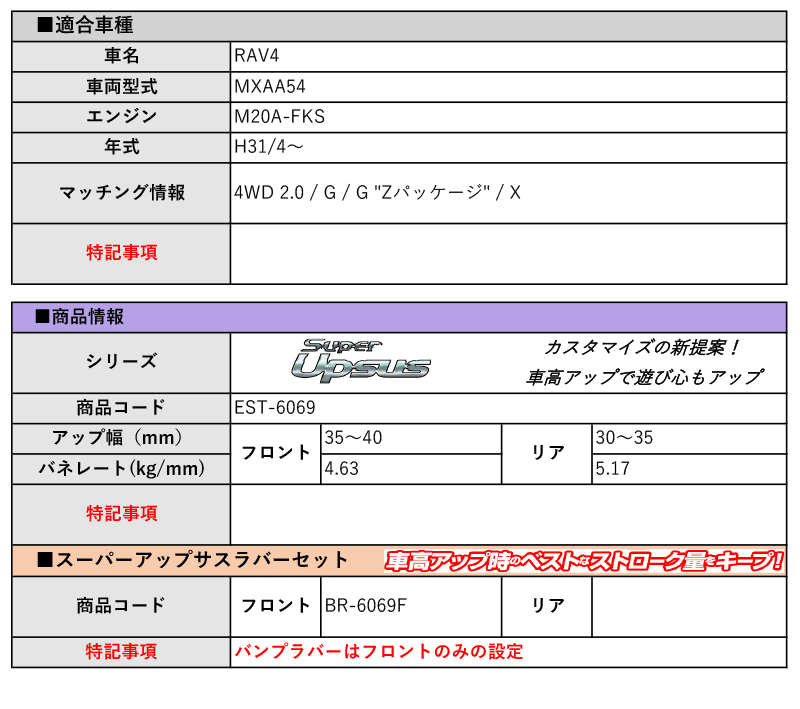The image size is (800, 709).
Task: Select the 車名 label cell
Action: (x=121, y=56)
